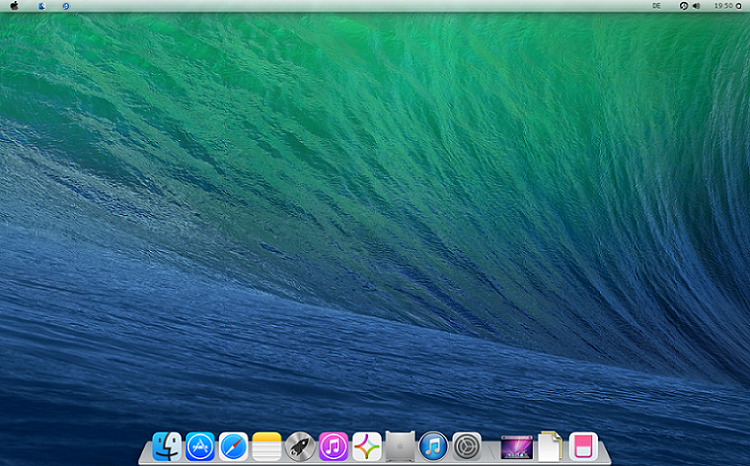Open the Spotlight search icon

tap(739, 6)
